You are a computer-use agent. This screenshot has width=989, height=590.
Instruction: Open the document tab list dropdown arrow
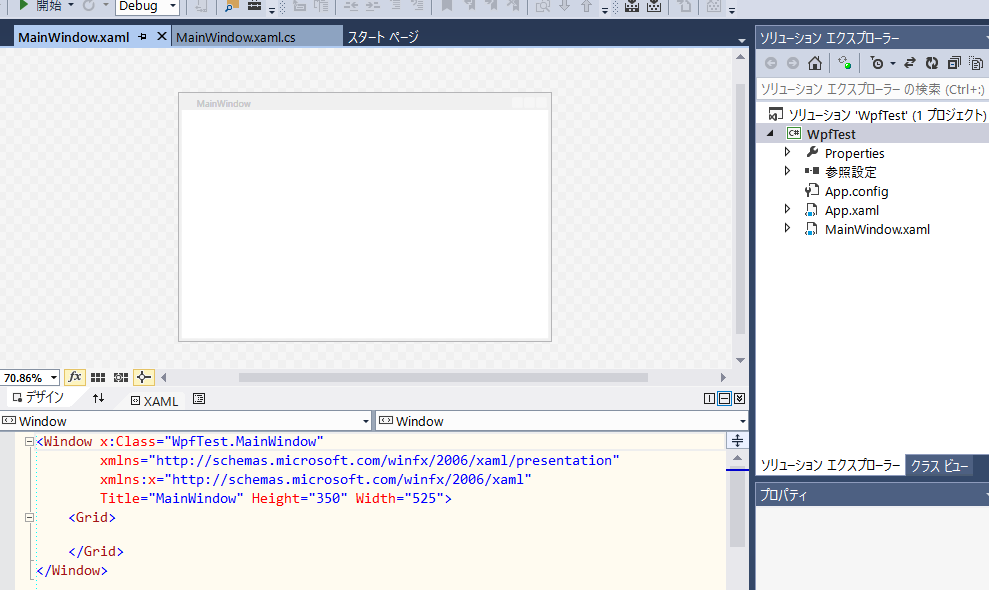pyautogui.click(x=741, y=40)
